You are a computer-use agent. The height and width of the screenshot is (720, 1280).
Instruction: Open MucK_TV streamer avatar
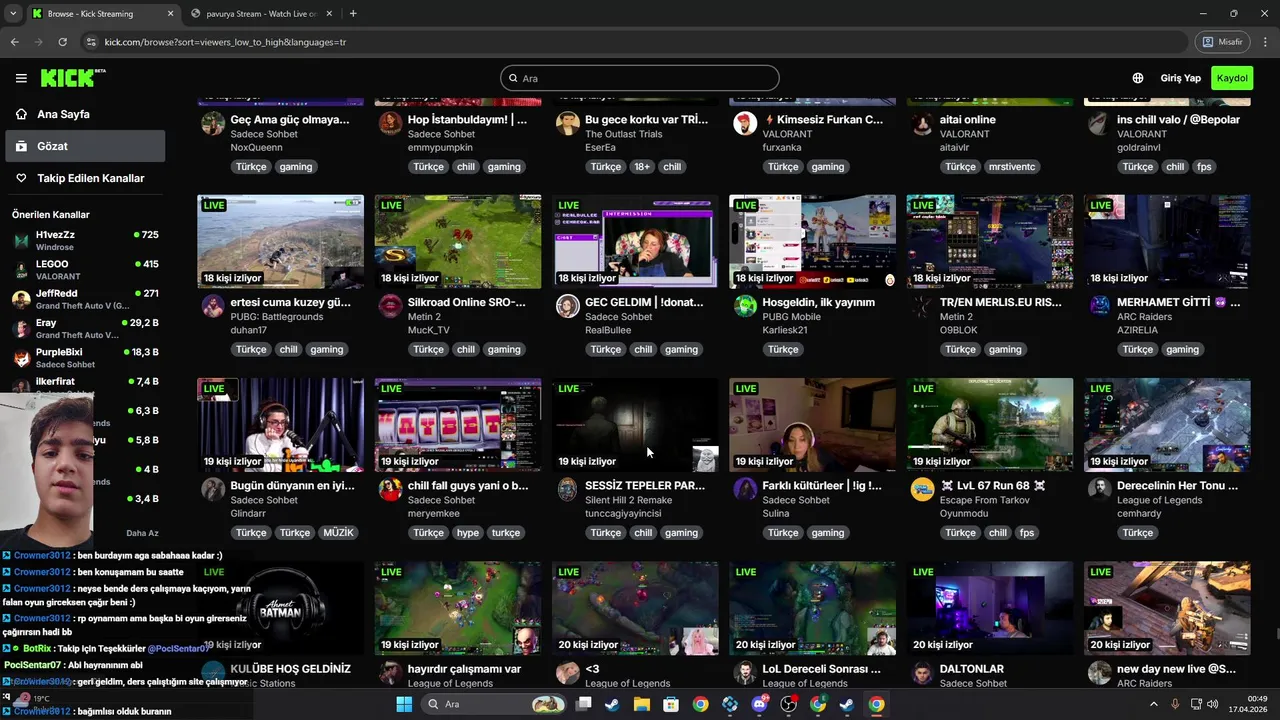click(x=390, y=306)
